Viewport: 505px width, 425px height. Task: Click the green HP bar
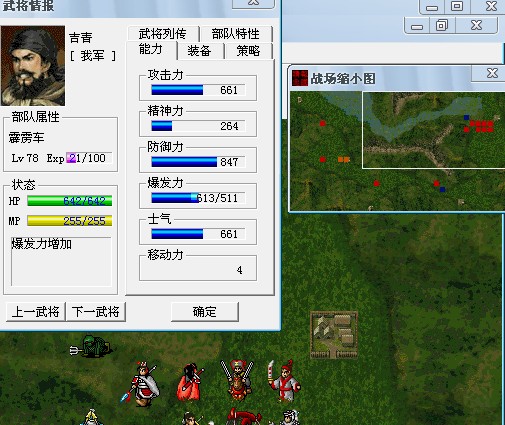70,201
